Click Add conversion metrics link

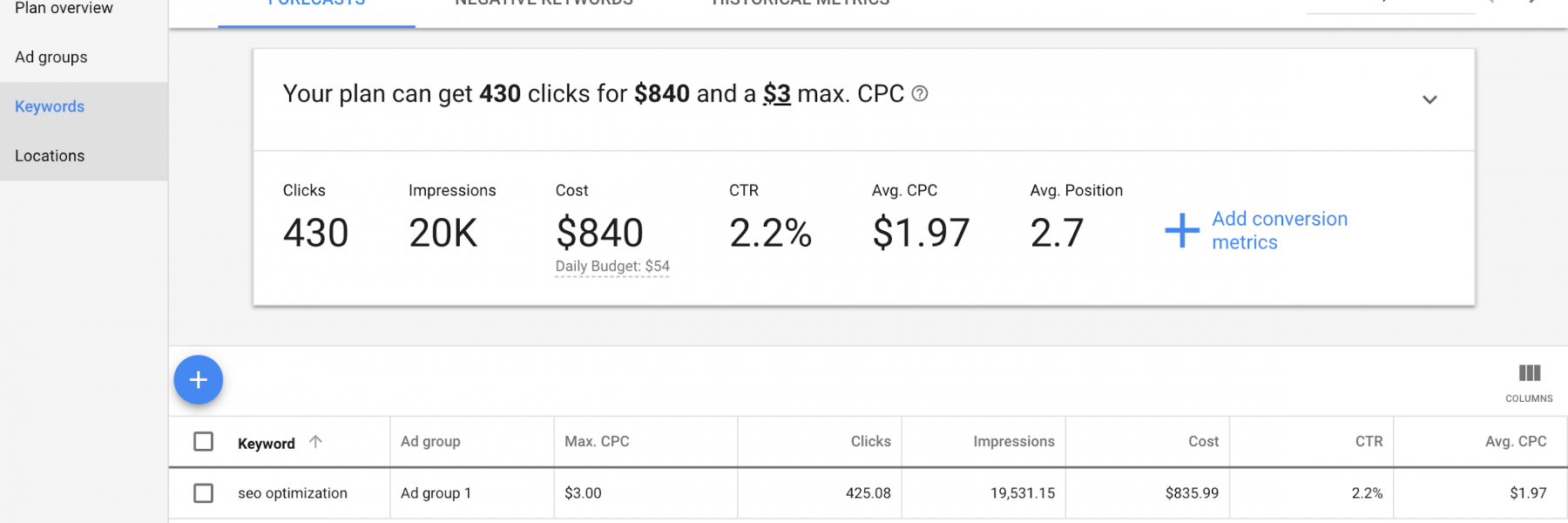coord(1280,231)
